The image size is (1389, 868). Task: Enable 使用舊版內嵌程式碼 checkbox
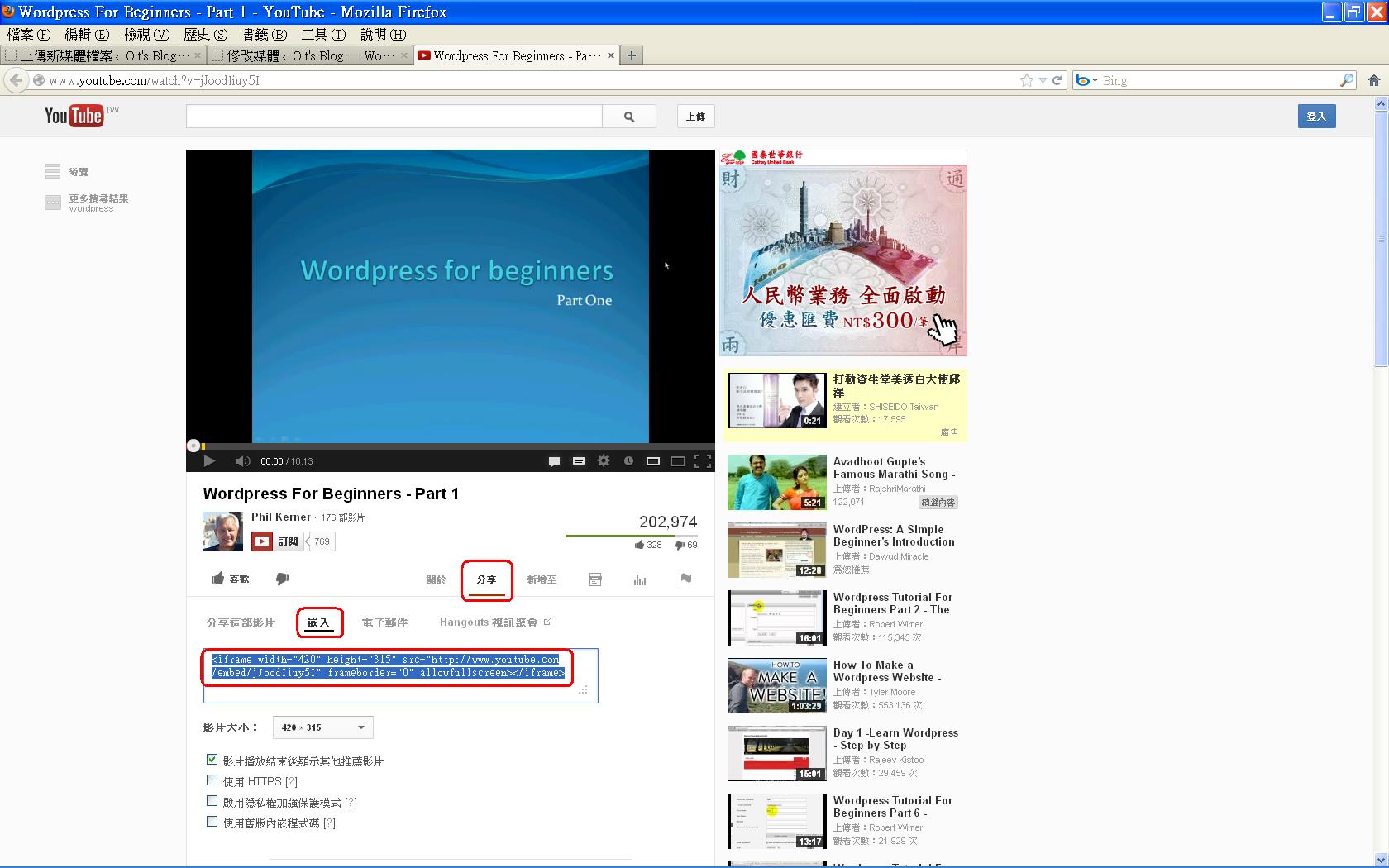click(x=212, y=822)
